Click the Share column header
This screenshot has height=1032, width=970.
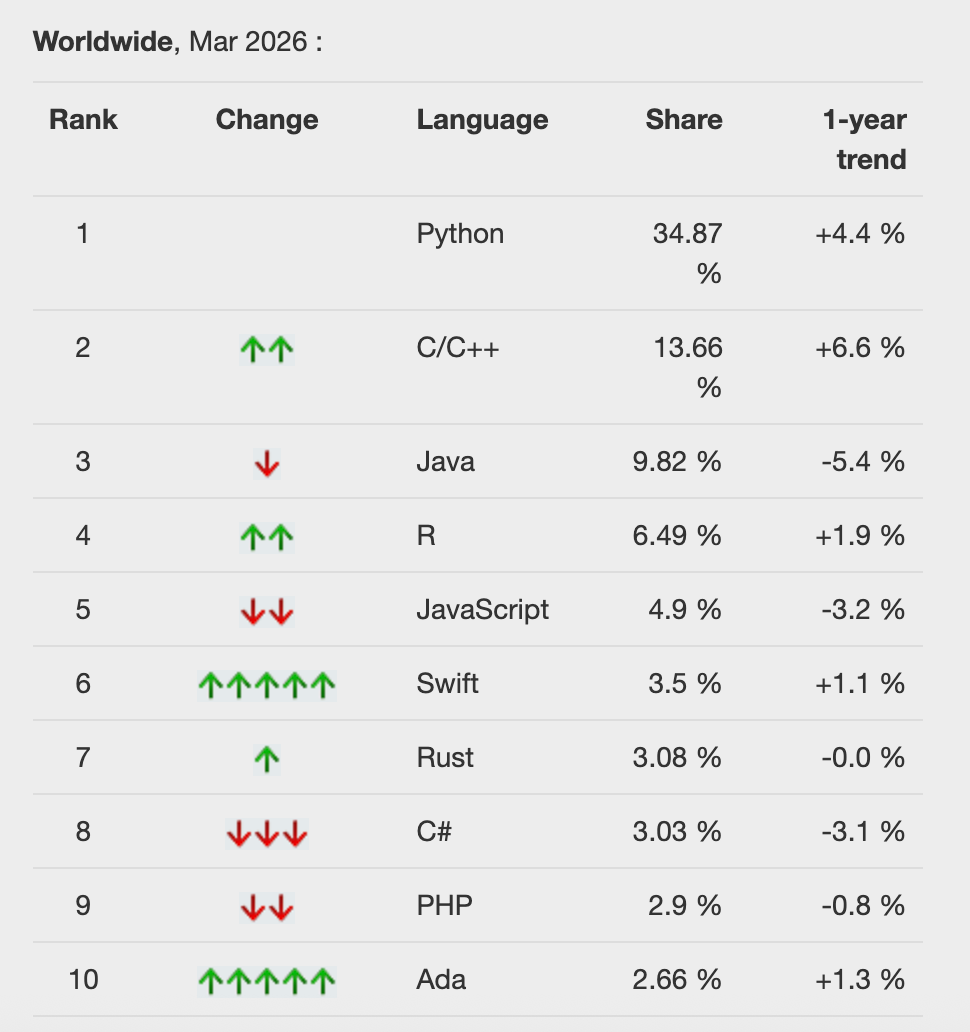point(684,120)
